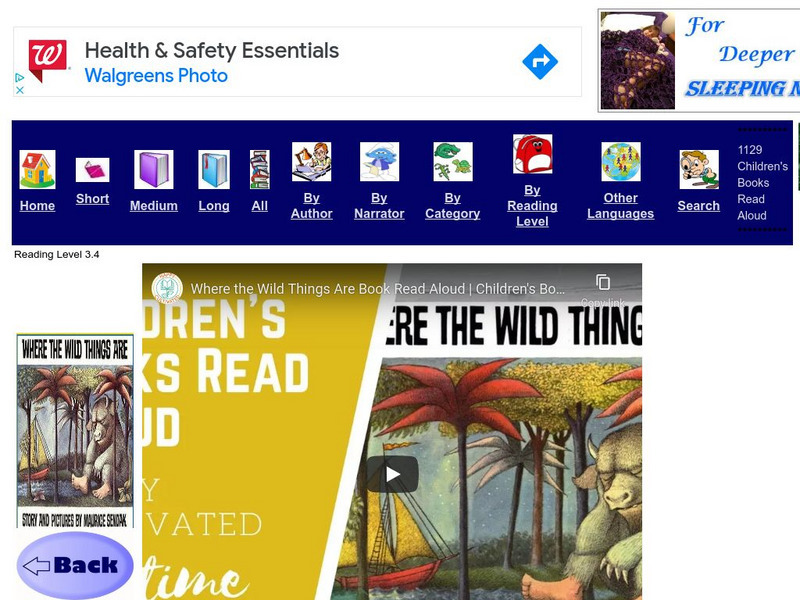Screen dimensions: 800x600
Task: Click the Walgreens logo in the ad
Action: tap(47, 61)
